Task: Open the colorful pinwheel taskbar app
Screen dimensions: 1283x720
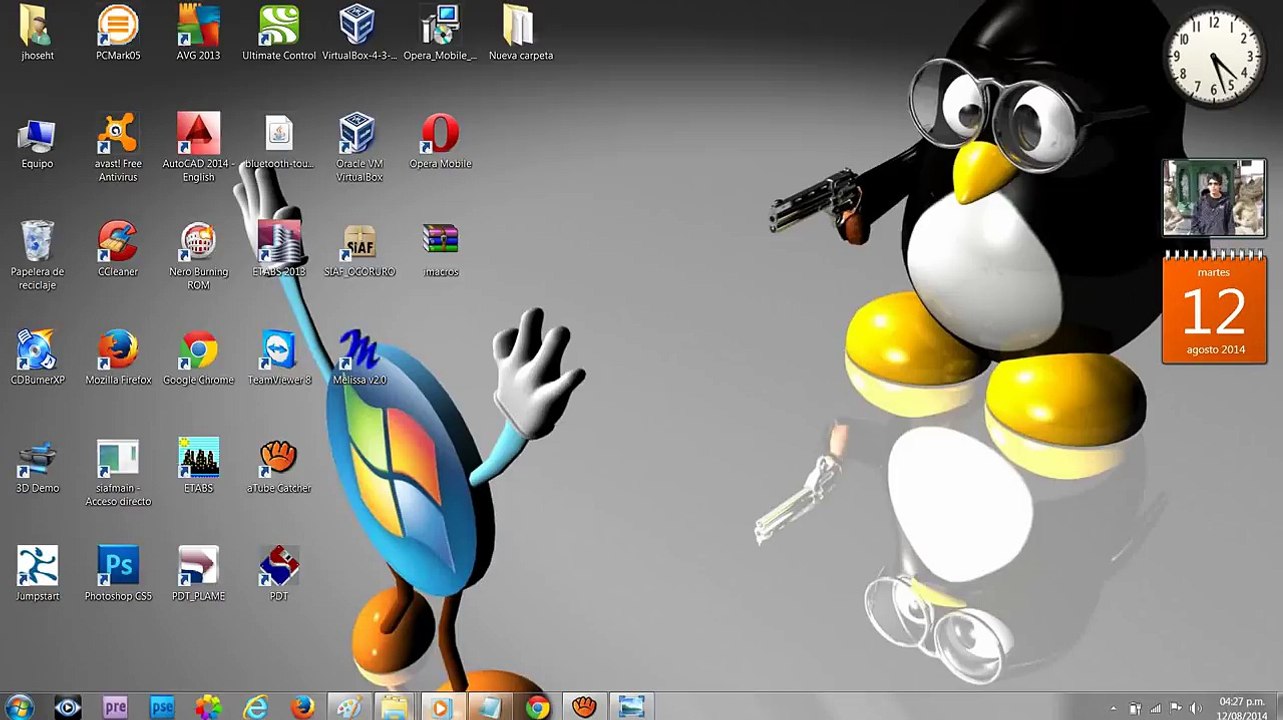Action: point(209,707)
